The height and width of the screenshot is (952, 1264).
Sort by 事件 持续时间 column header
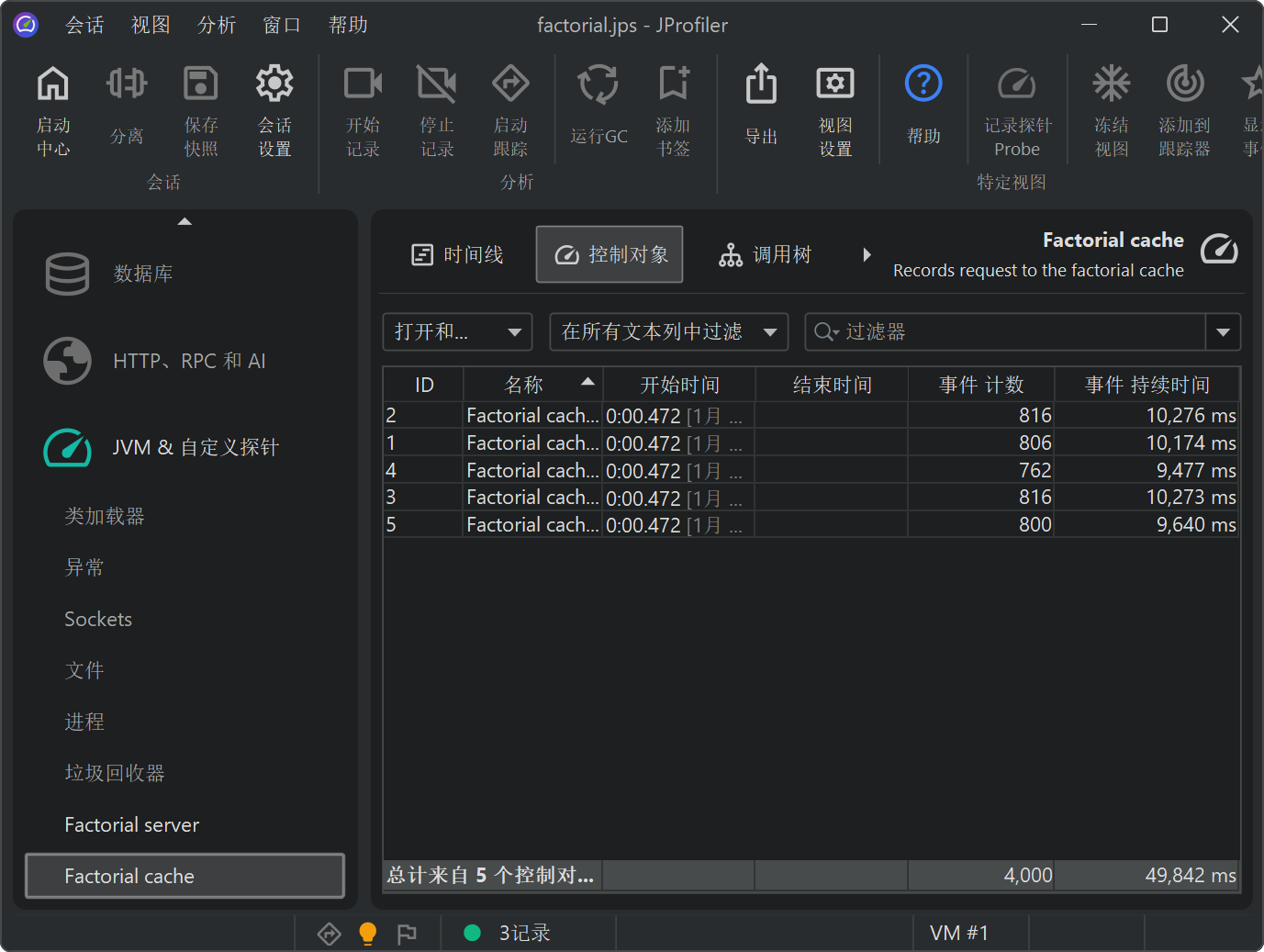tap(1147, 385)
